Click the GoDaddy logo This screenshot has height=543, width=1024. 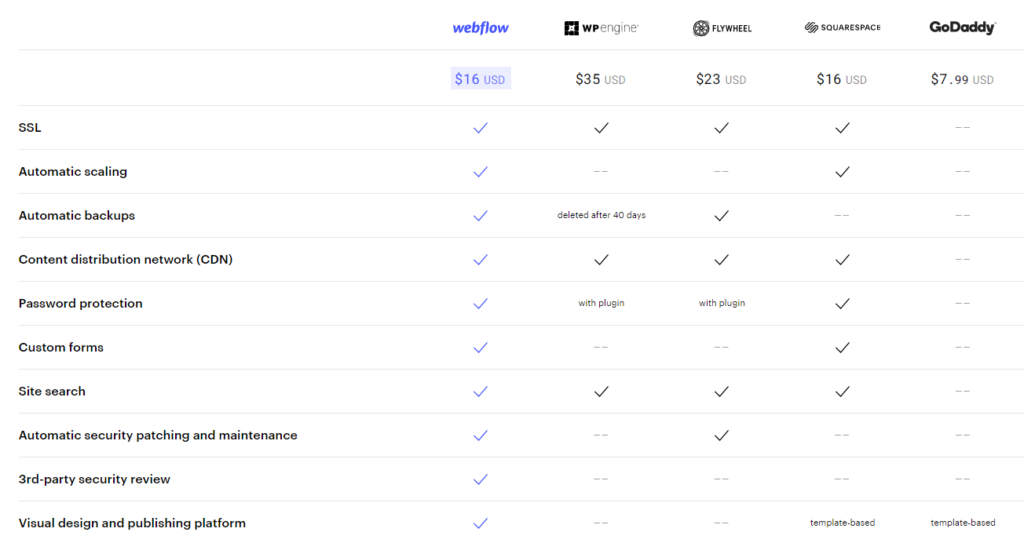[x=962, y=28]
